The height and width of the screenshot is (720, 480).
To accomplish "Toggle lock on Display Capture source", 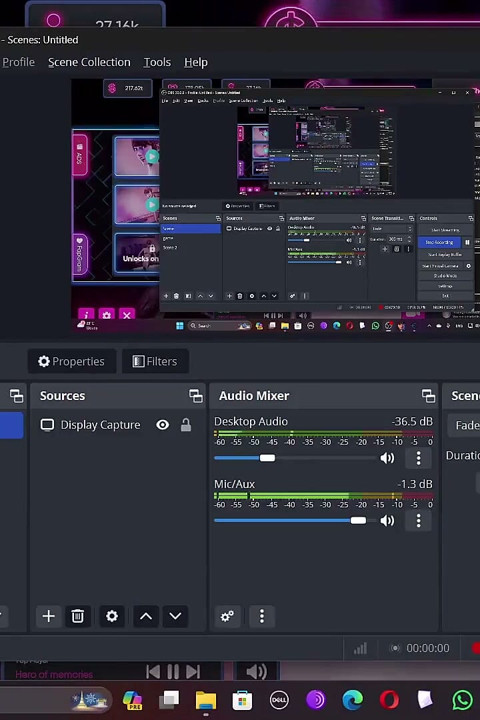I will 186,425.
